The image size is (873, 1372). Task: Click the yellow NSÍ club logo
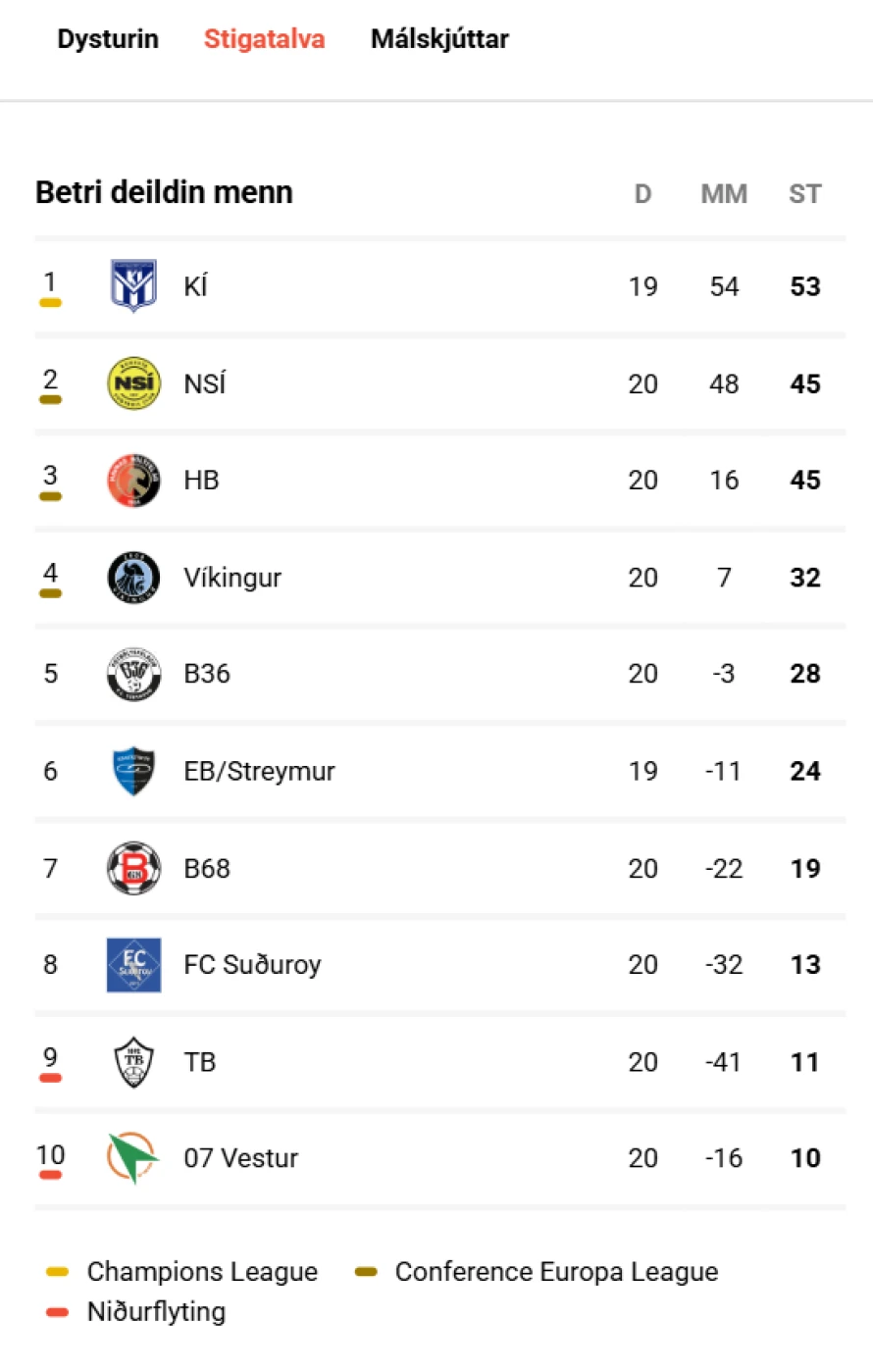point(133,383)
